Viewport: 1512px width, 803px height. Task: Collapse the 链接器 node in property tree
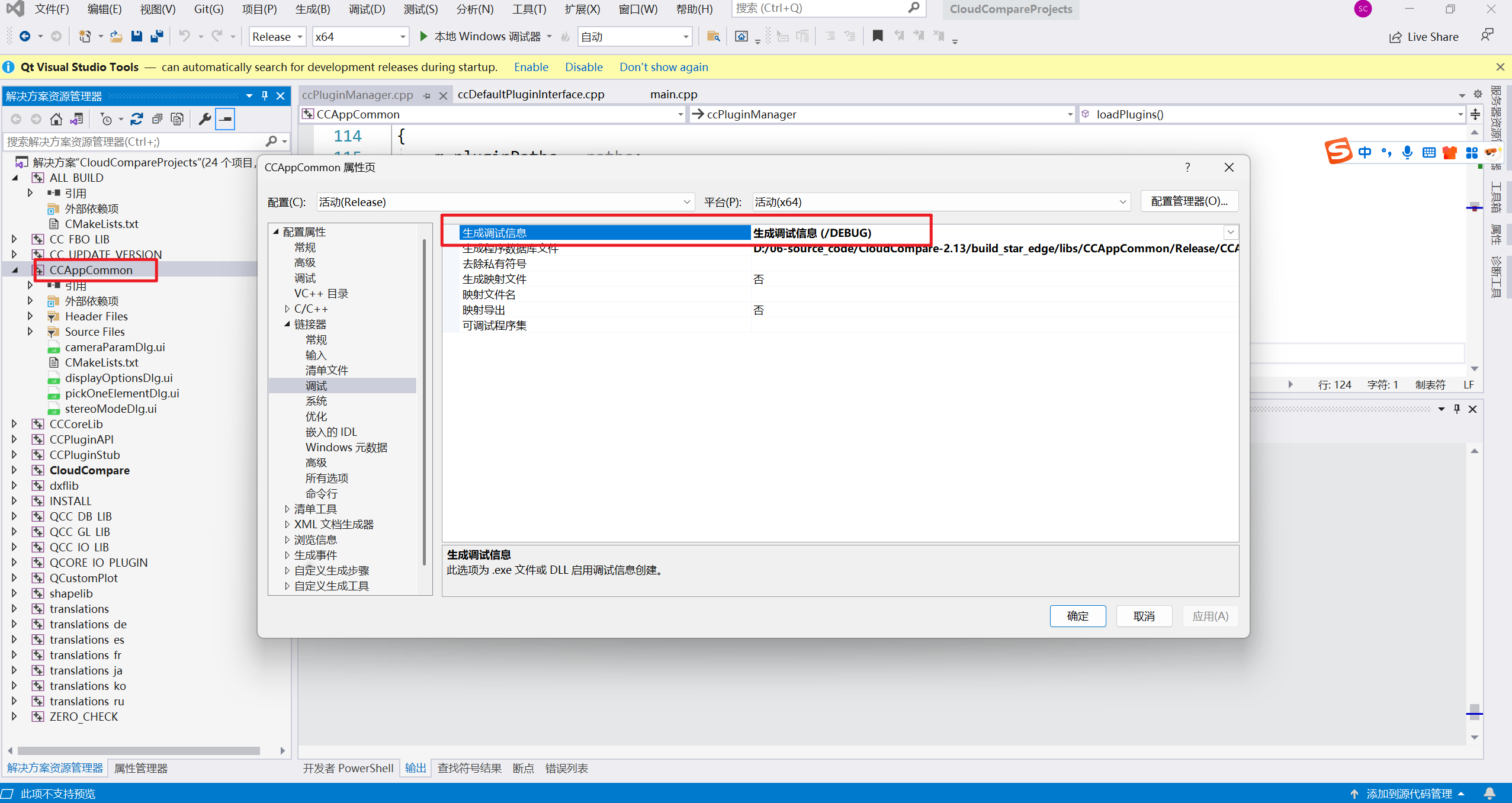click(287, 325)
